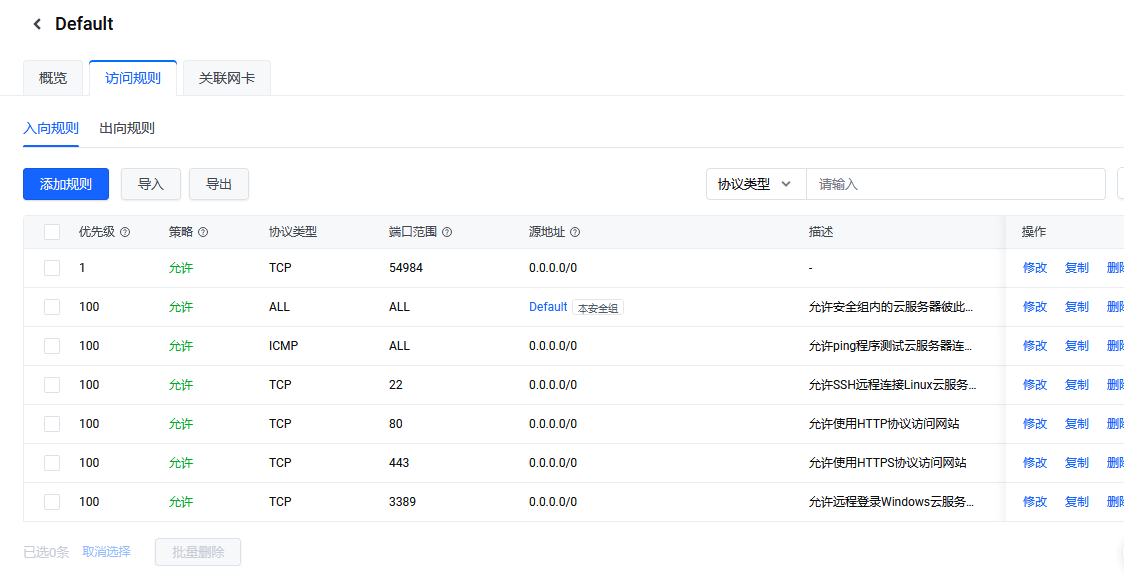Click description 允许使用HTTP协议访问网站
The height and width of the screenshot is (579, 1124).
(884, 424)
